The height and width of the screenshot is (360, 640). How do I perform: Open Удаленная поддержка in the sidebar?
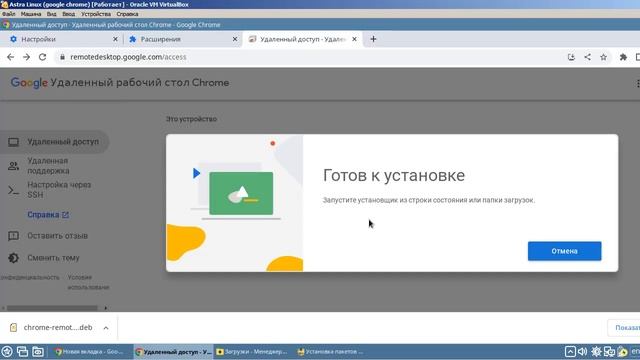55,166
